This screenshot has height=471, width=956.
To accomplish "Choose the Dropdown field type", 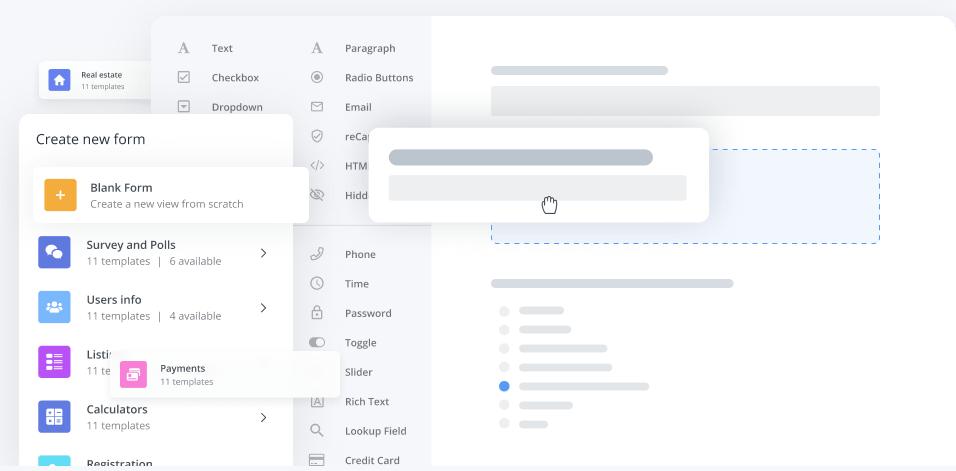I will 236,107.
